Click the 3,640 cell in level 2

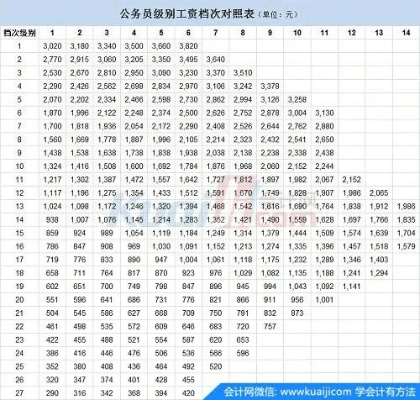[216, 59]
